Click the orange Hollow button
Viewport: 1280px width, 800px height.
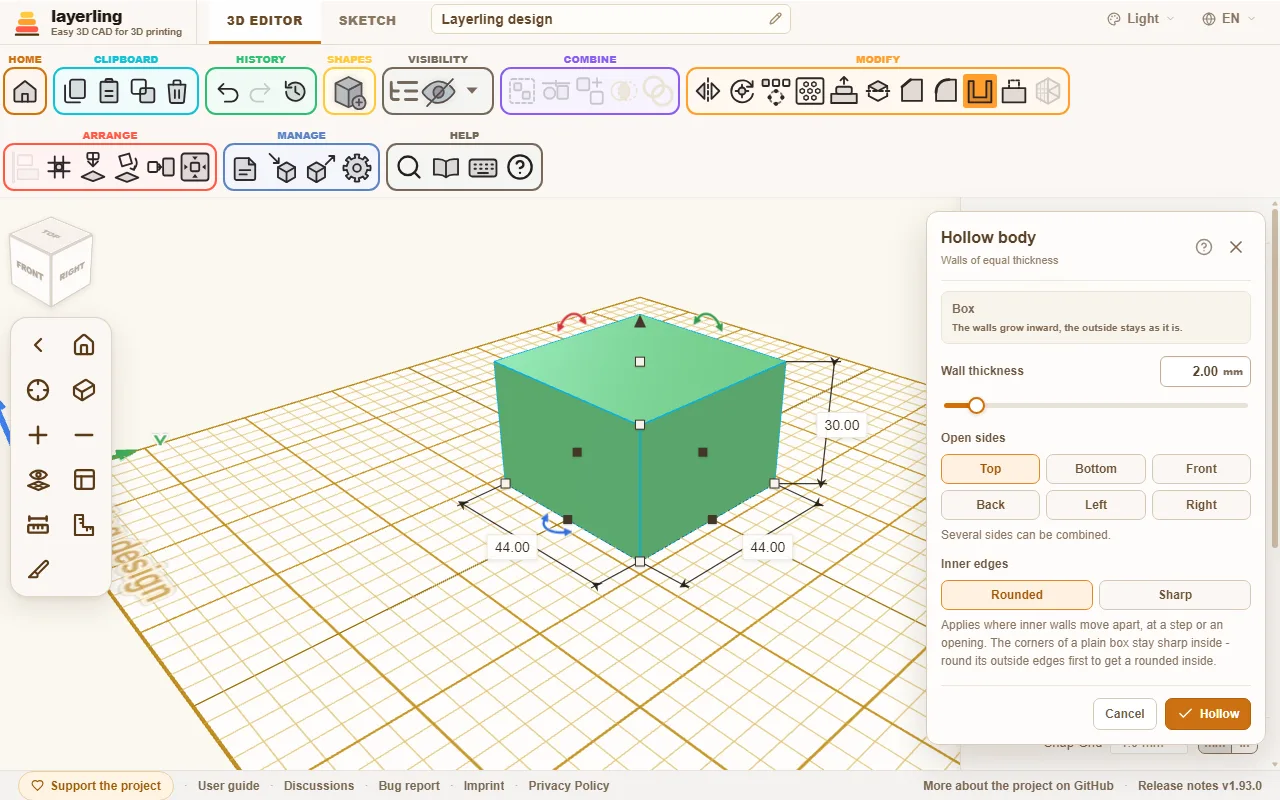point(1208,714)
